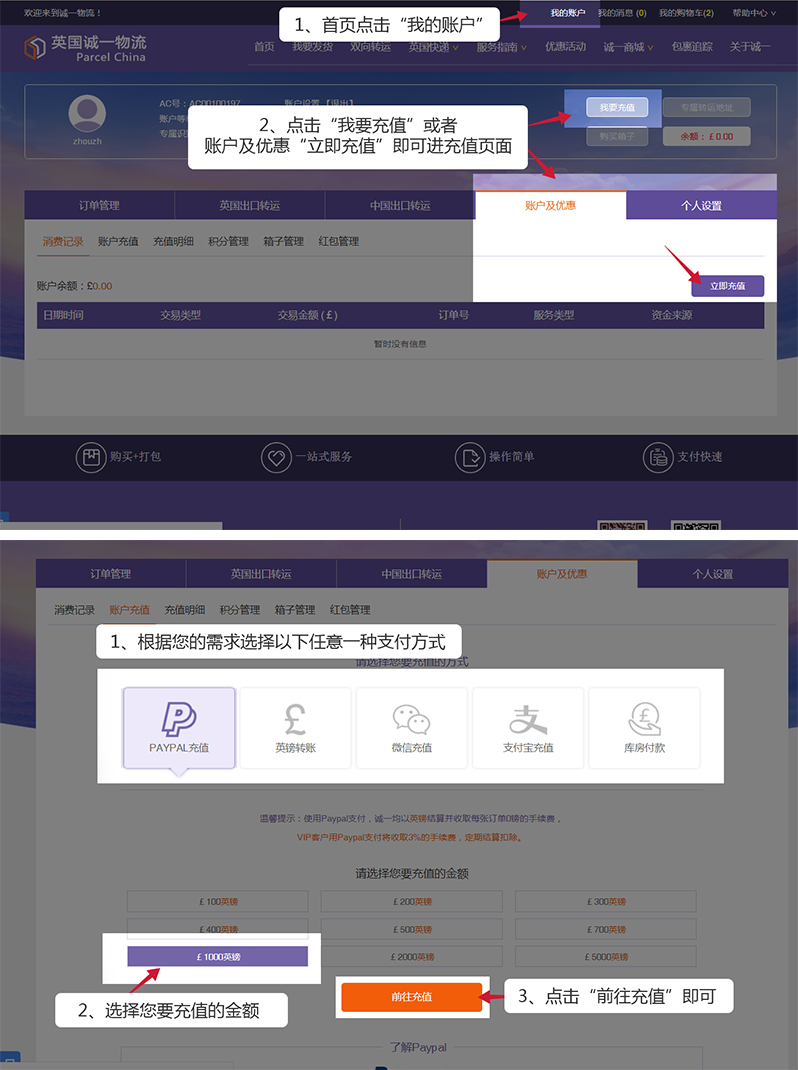
Task: Open 我的账户 in the top bar
Action: click(567, 13)
